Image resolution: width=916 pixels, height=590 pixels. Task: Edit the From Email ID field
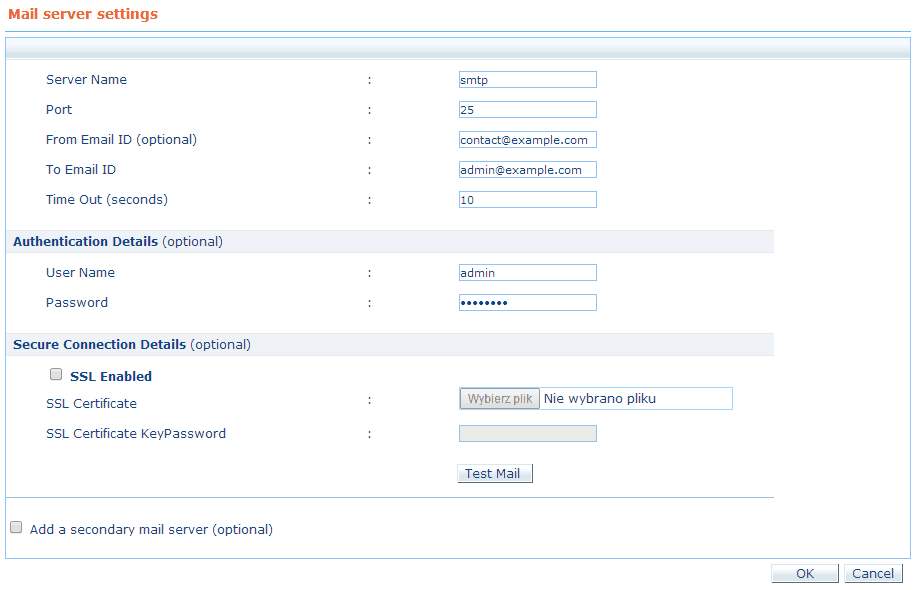click(x=528, y=140)
